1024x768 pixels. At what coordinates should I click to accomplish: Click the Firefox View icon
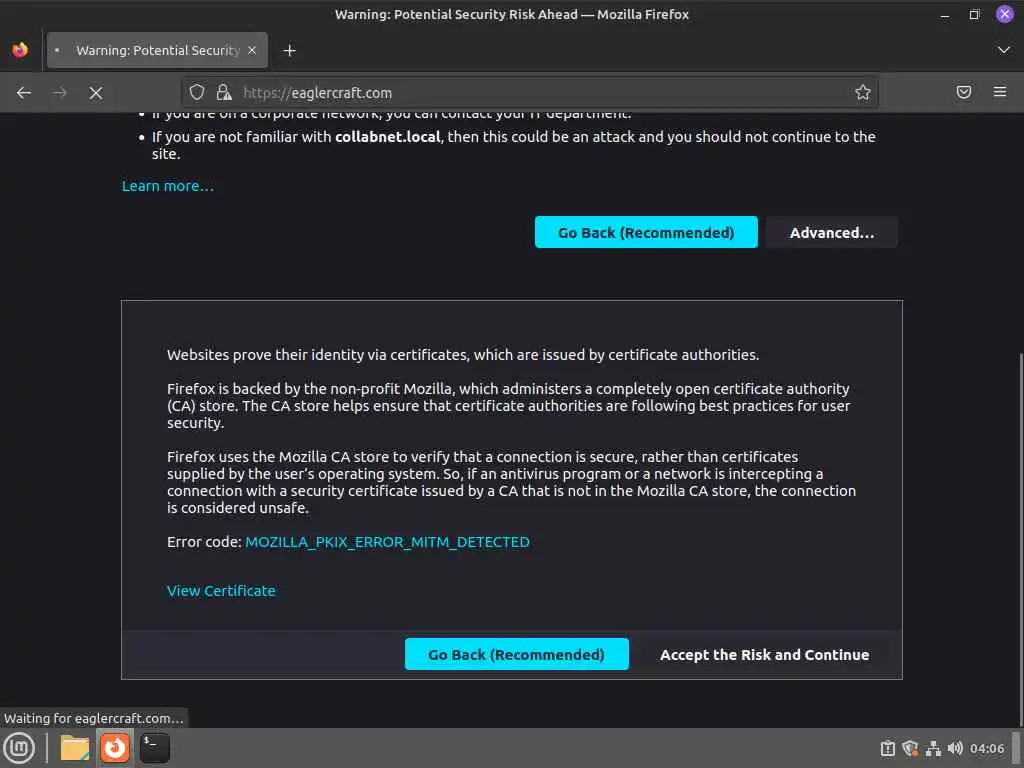20,50
